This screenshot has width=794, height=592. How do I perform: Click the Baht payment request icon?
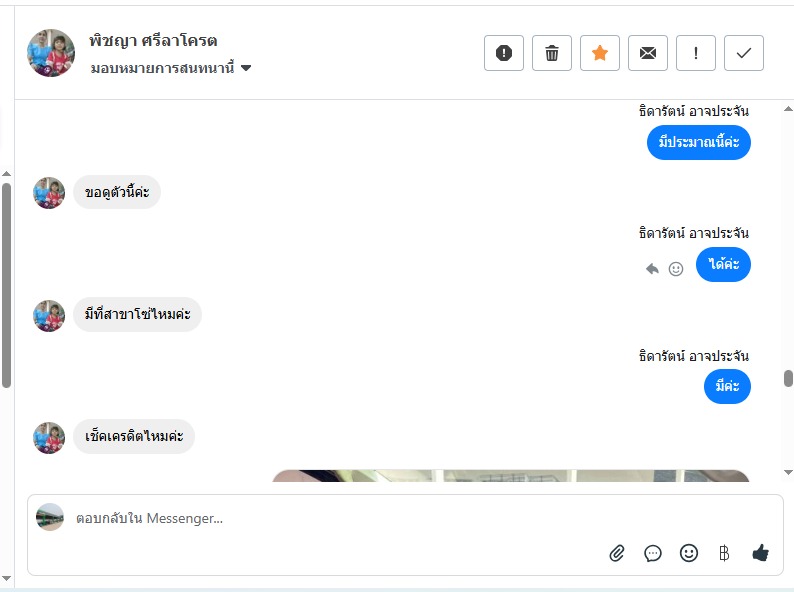(x=724, y=553)
